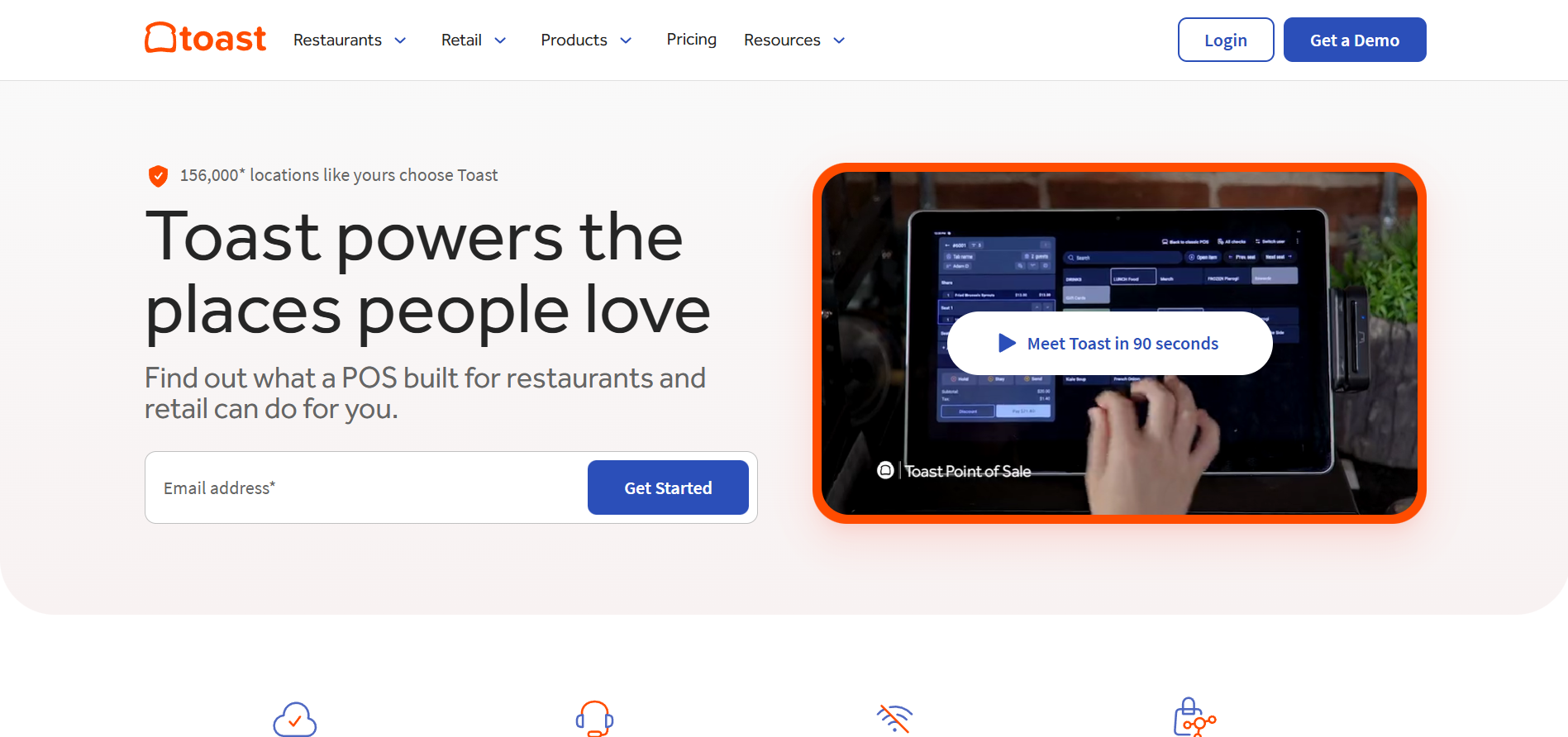
Task: Click the cloud checkmark icon
Action: [x=295, y=720]
